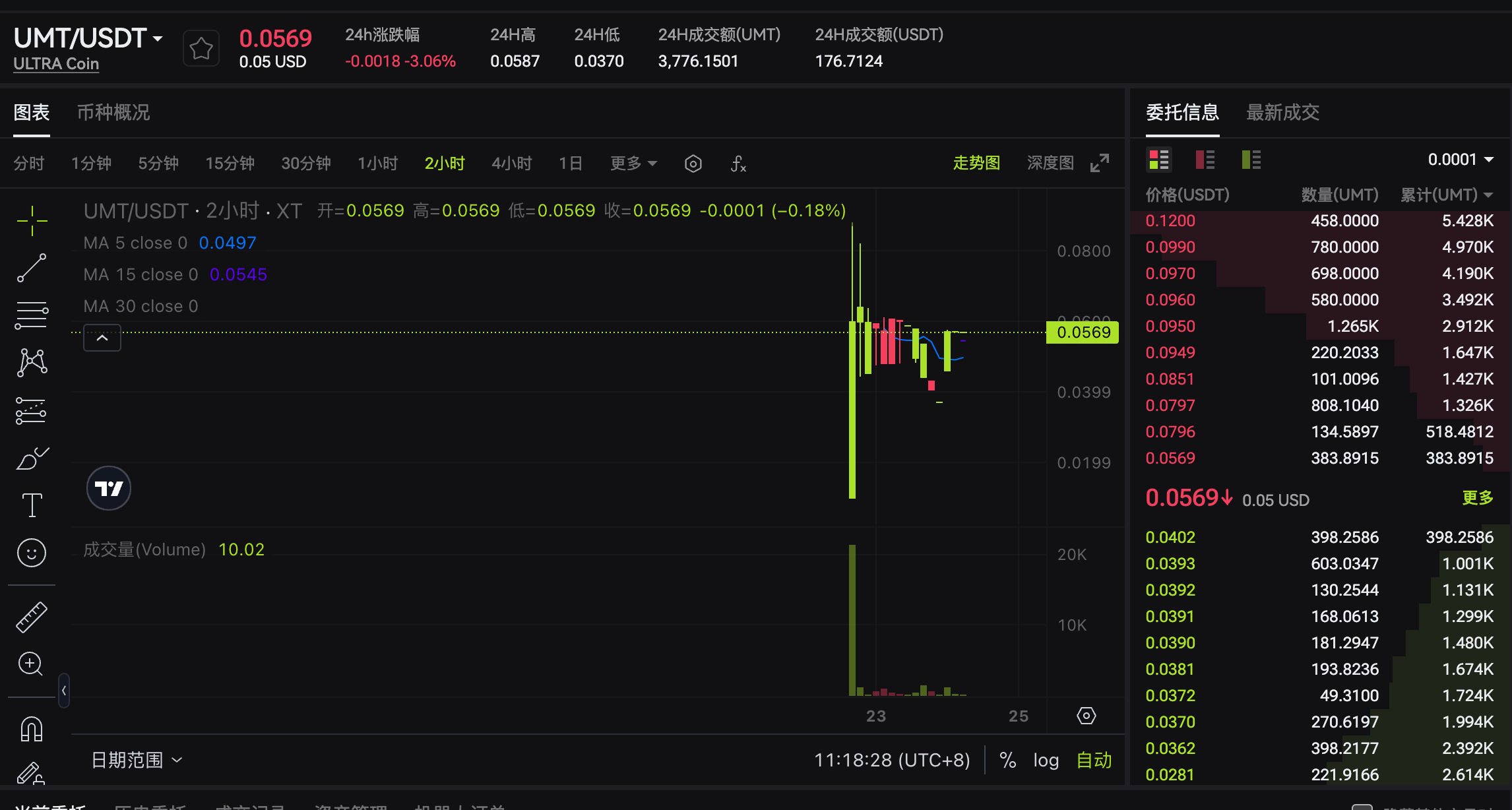
Task: Open the emoji sticker tool
Action: (x=31, y=553)
